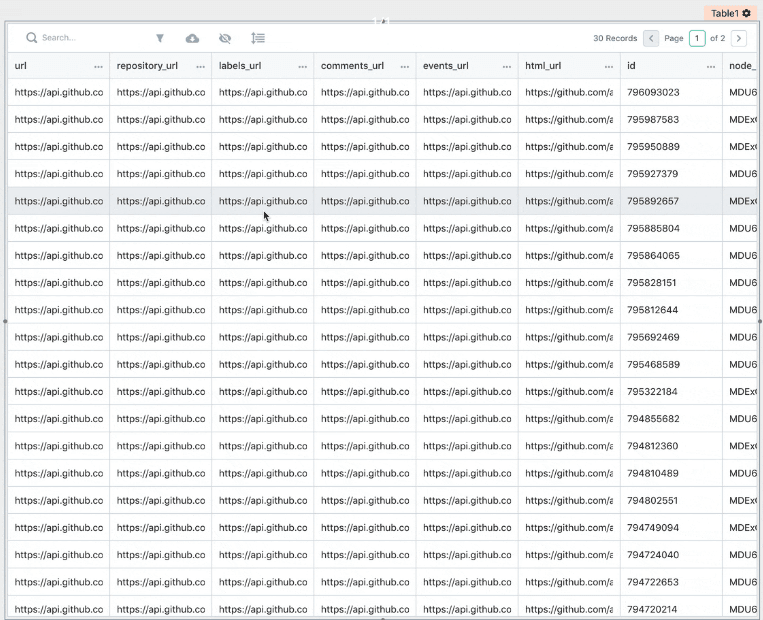Go to next page with right chevron
763x620 pixels.
tap(739, 38)
